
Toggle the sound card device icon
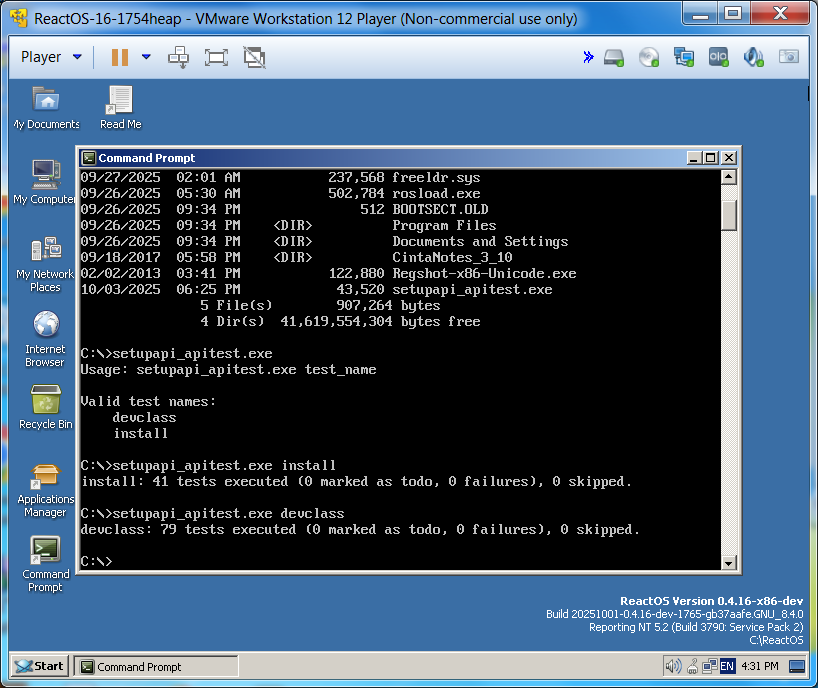[753, 57]
